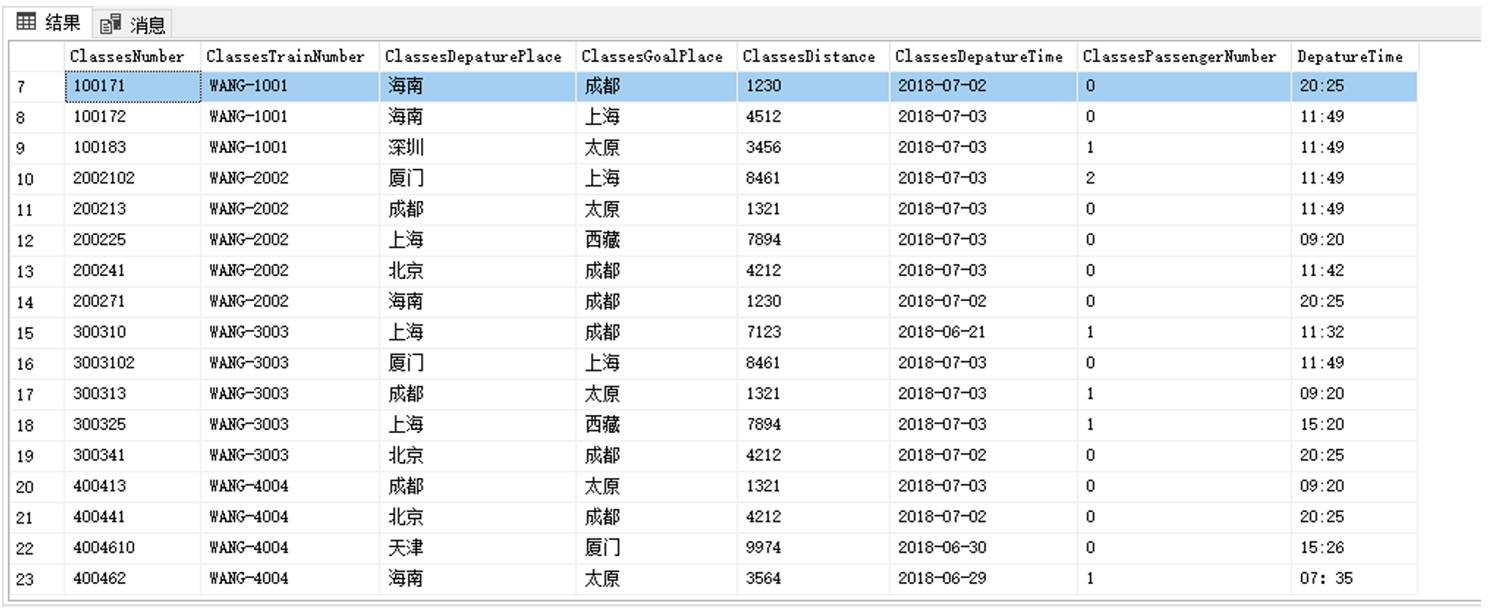The width and height of the screenshot is (1488, 608).
Task: Select WANG-3003 cell in row 15
Action: 289,333
